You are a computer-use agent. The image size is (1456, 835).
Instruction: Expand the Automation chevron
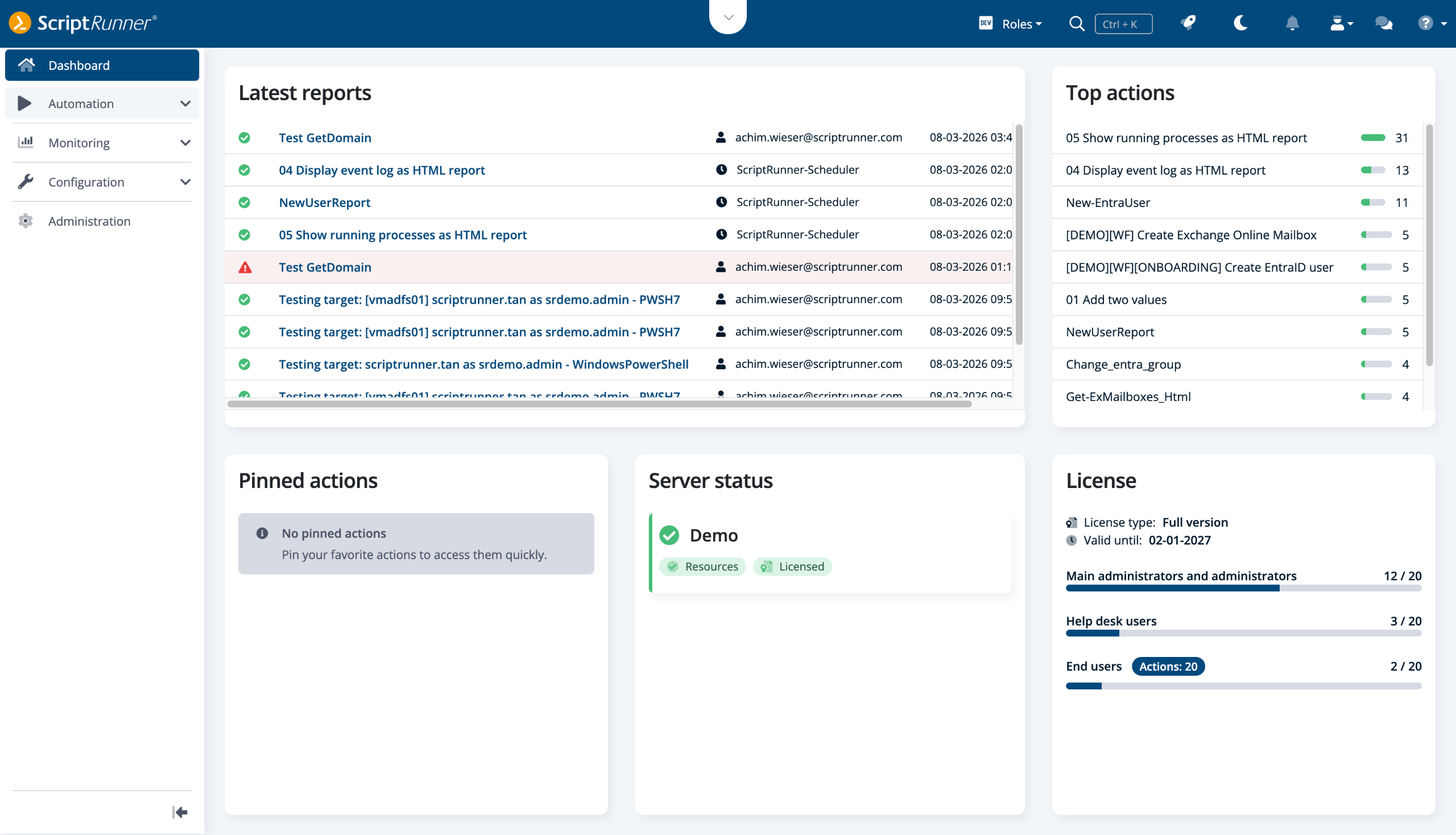[185, 104]
